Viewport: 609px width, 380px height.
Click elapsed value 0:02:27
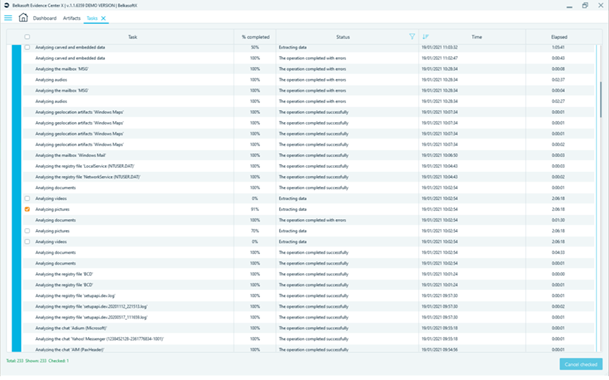(558, 101)
